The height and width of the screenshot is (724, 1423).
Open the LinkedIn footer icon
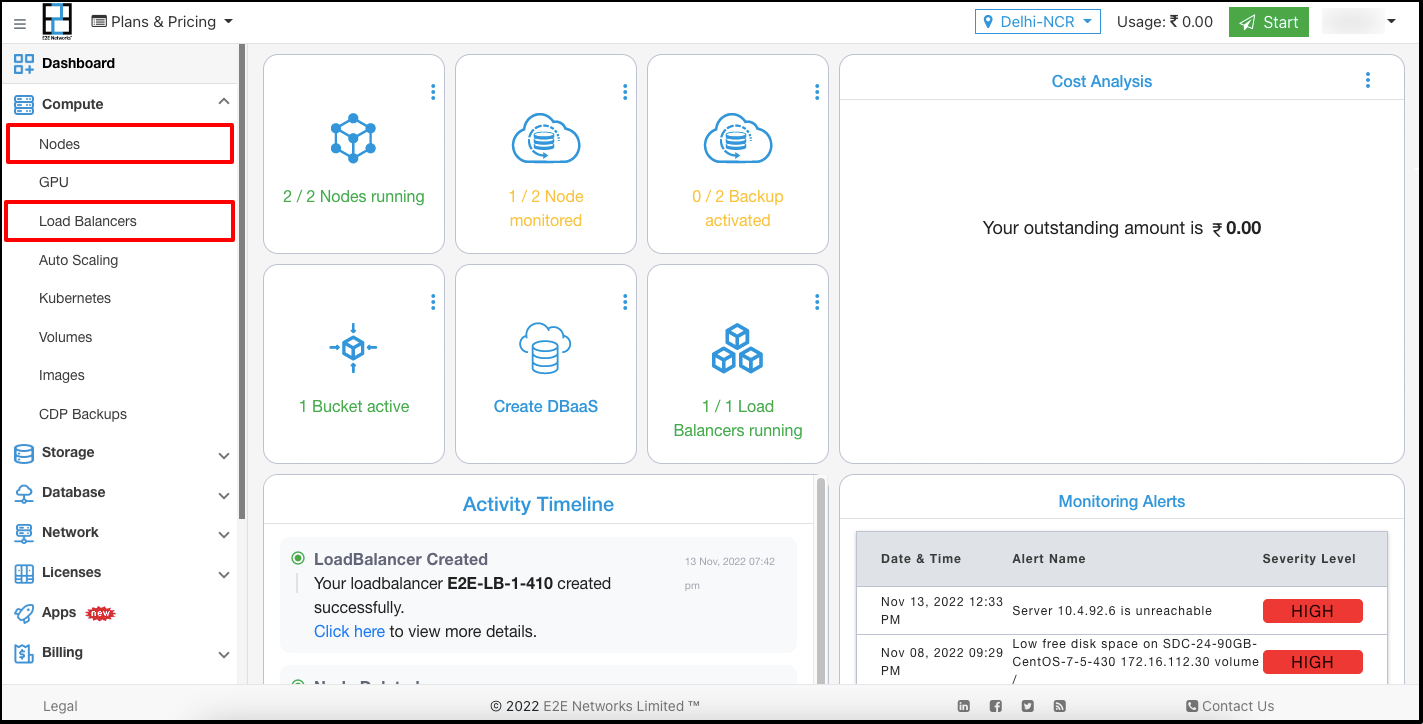pyautogui.click(x=964, y=706)
